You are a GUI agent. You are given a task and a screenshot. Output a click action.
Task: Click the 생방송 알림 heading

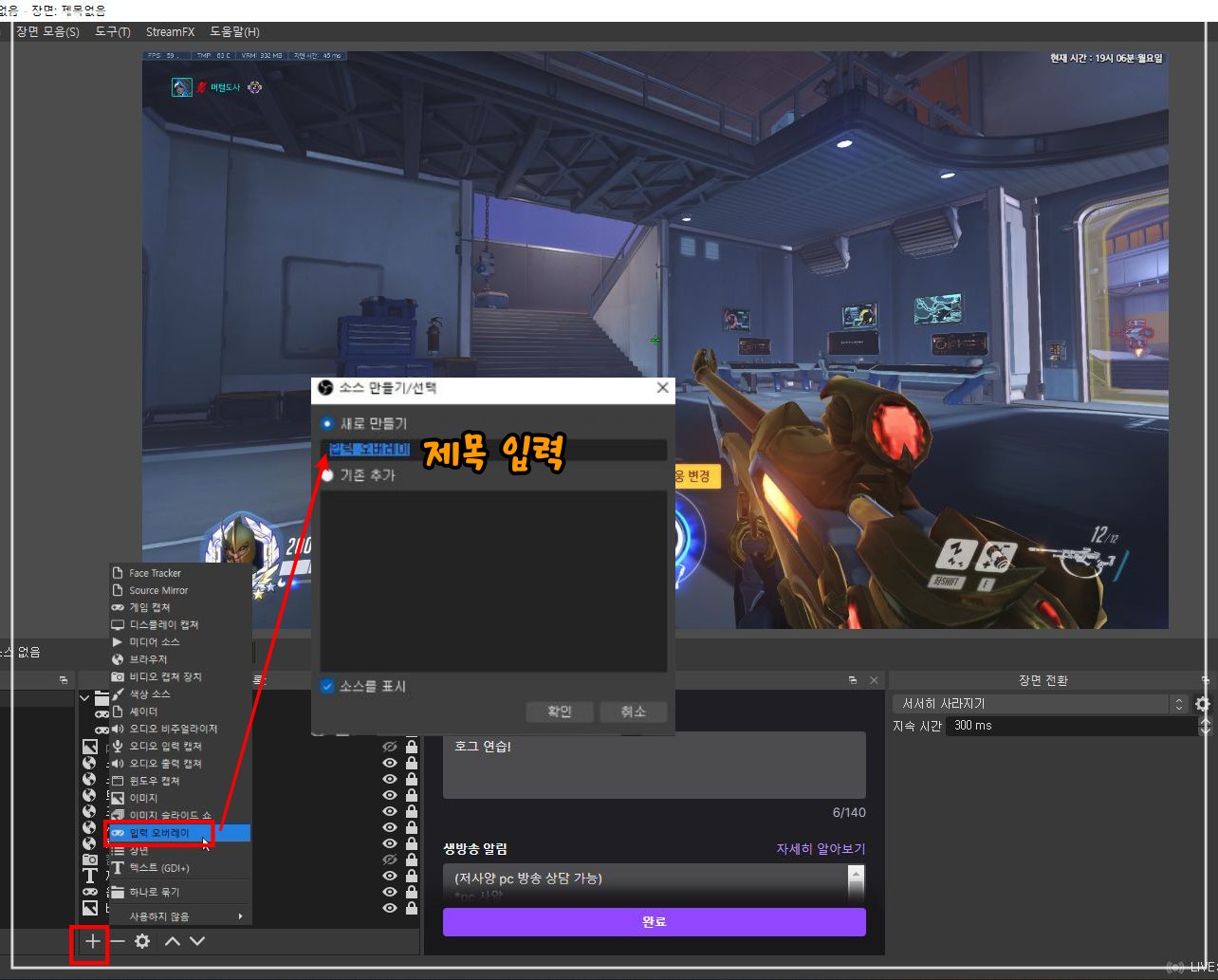click(475, 849)
